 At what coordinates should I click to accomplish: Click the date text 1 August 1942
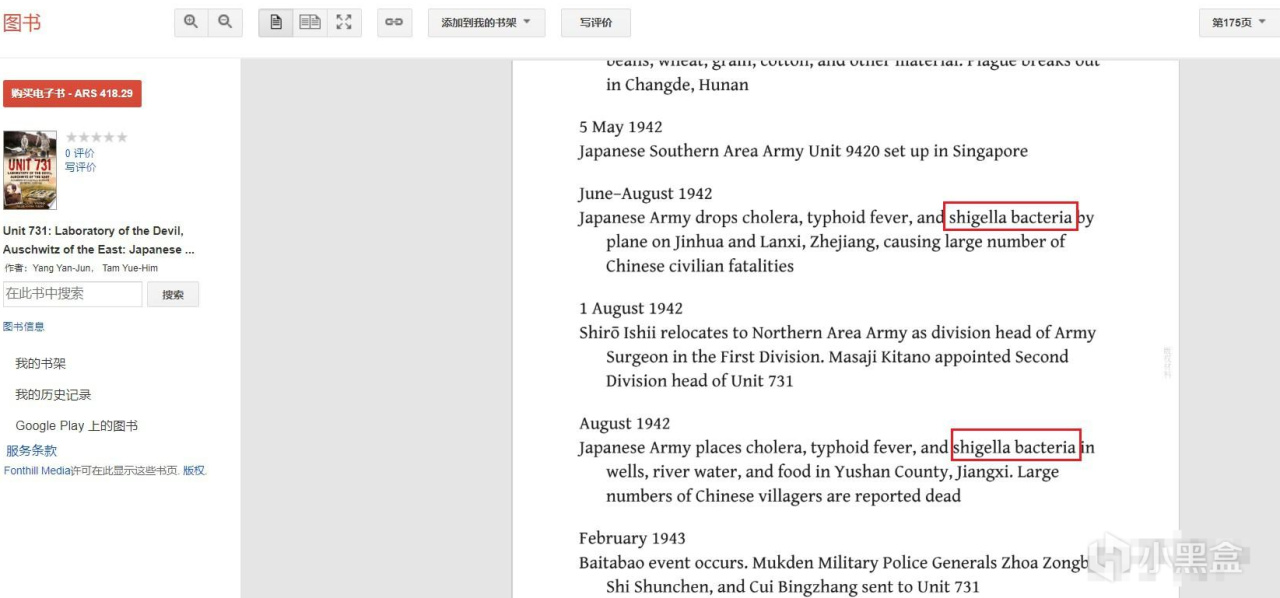coord(631,309)
